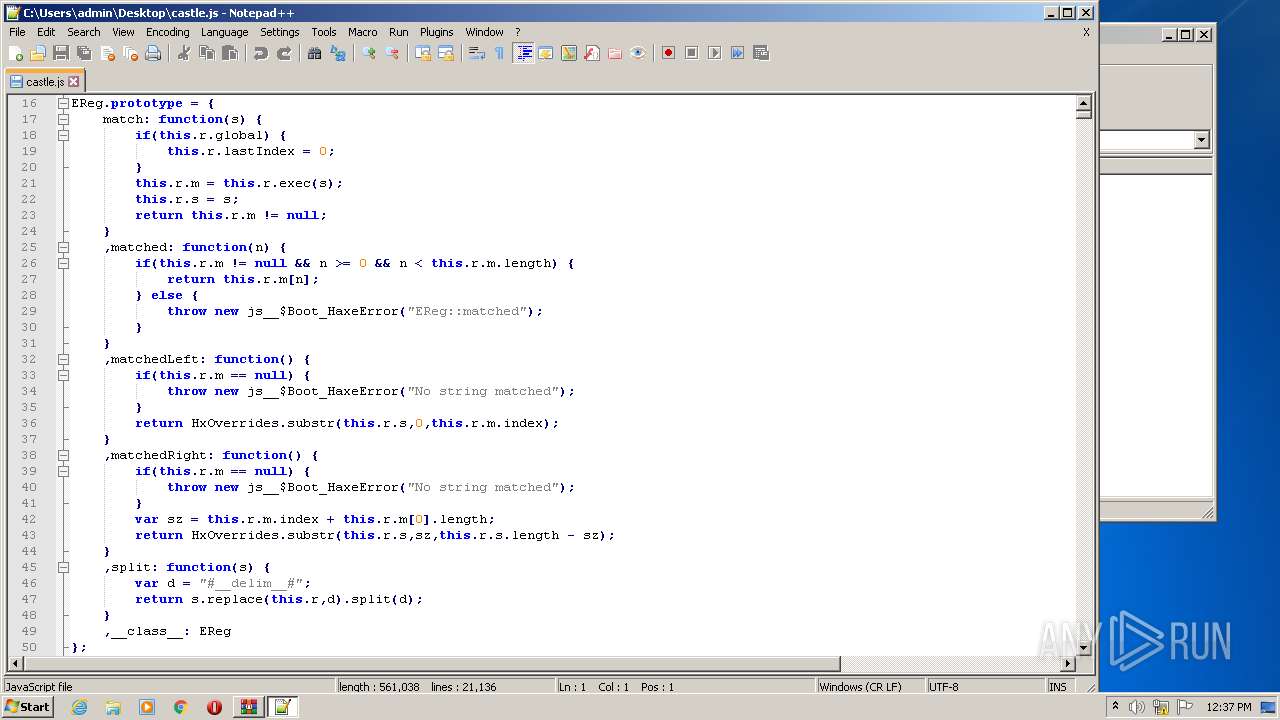Open the Document Map panel icon

[569, 53]
